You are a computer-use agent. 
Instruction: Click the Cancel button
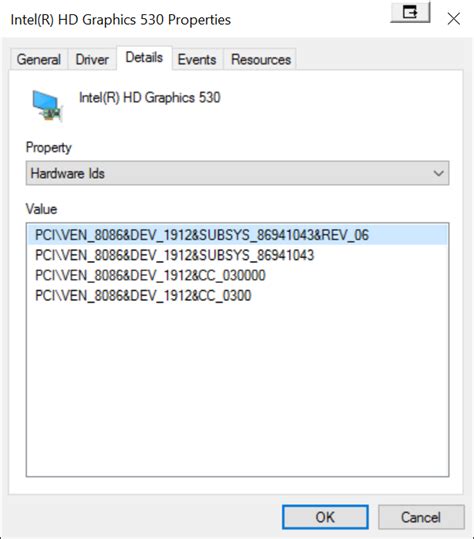[x=421, y=517]
